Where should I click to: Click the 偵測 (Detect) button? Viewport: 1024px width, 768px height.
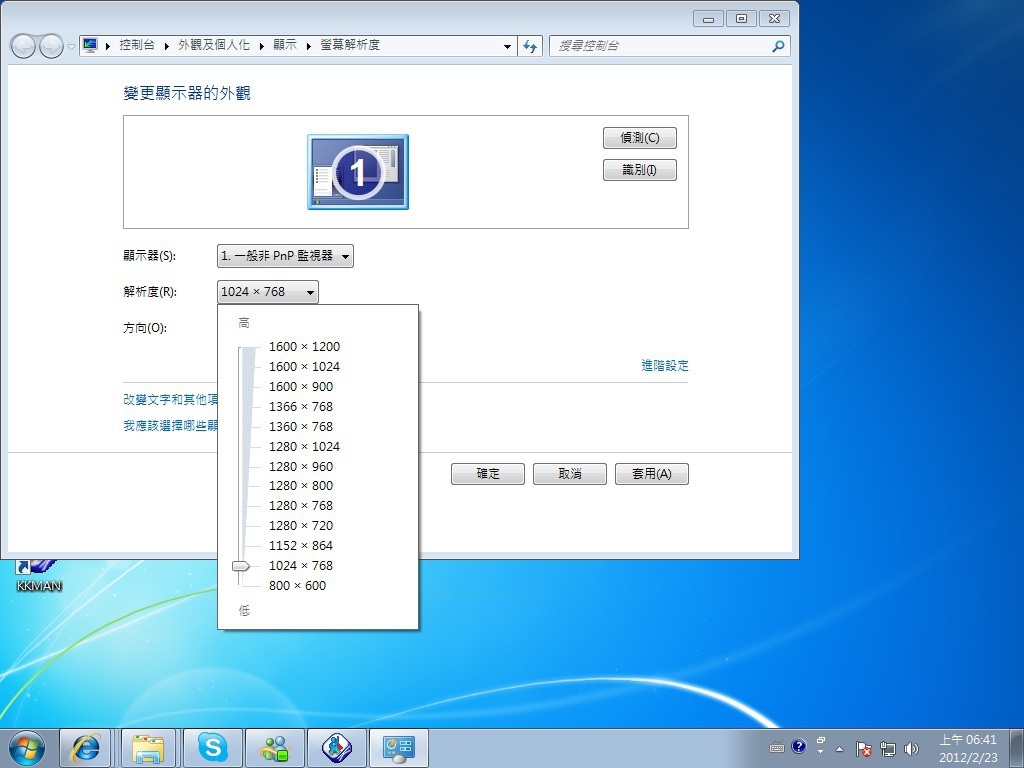pyautogui.click(x=639, y=138)
